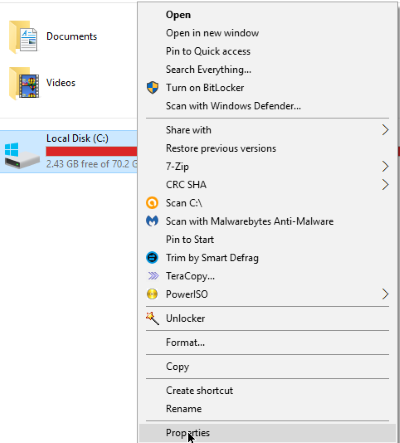Click the Unlocker wand icon
Screen dimensions: 400x443
[152, 318]
